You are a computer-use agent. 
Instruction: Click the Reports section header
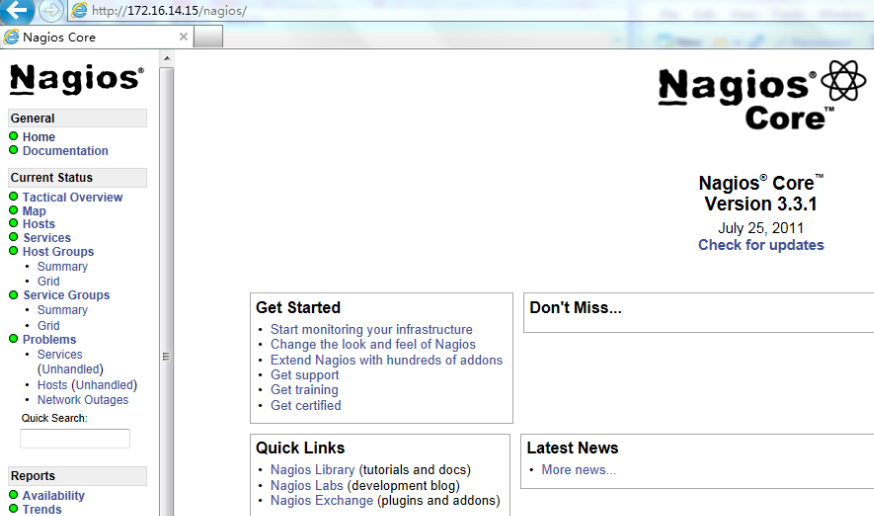click(x=77, y=476)
